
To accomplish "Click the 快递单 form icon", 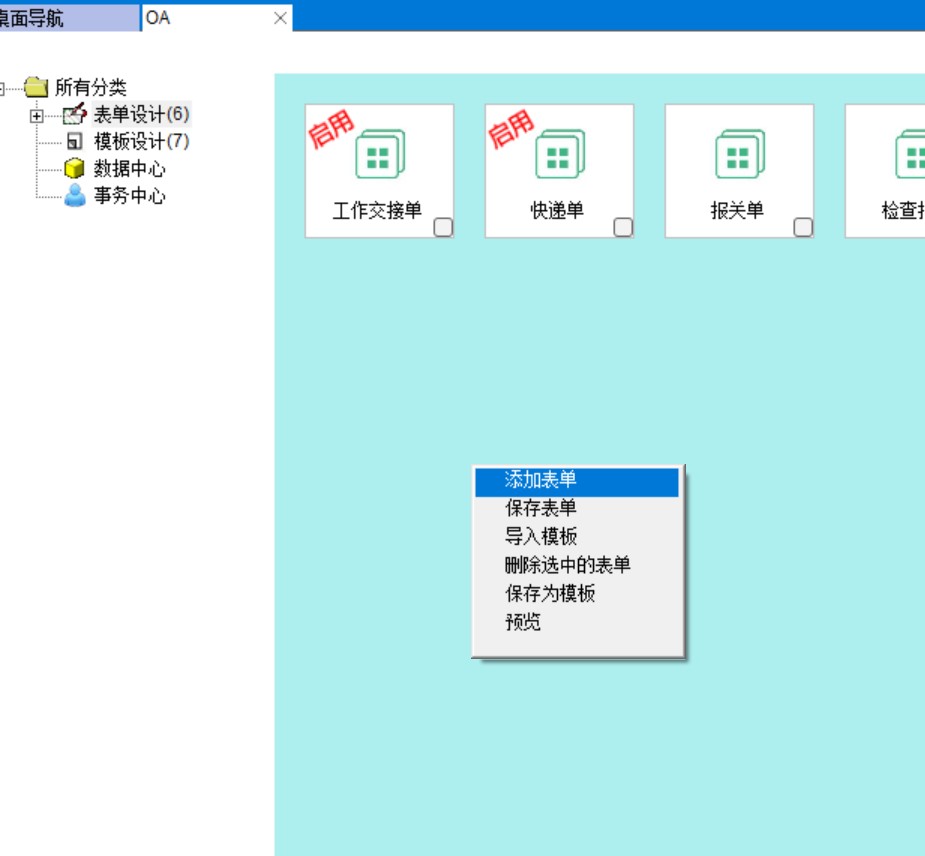I will click(559, 157).
